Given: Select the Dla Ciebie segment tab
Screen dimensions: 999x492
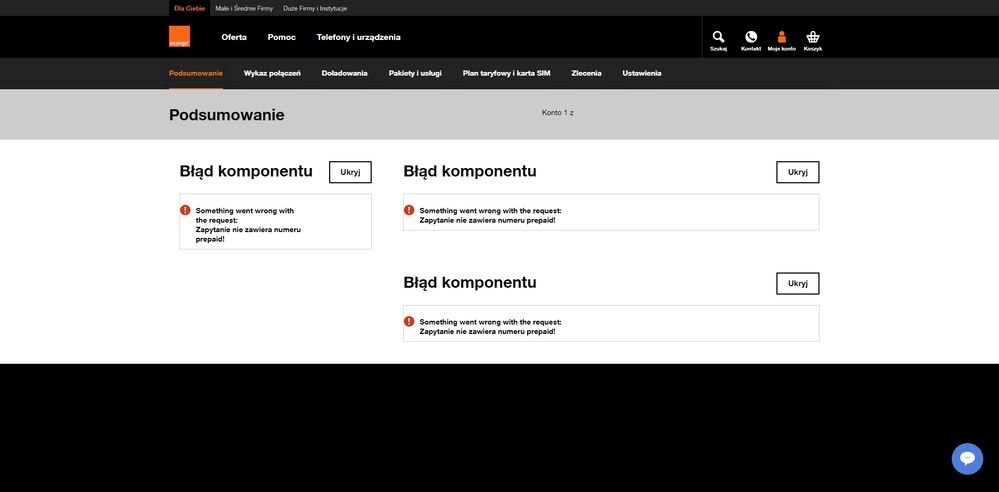Looking at the screenshot, I should 189,8.
